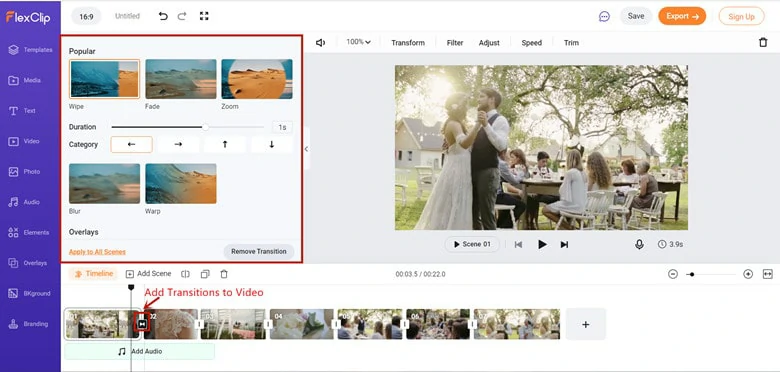Screen dimensions: 780x372
Task: Open the Elements sidebar section
Action: click(x=29, y=233)
